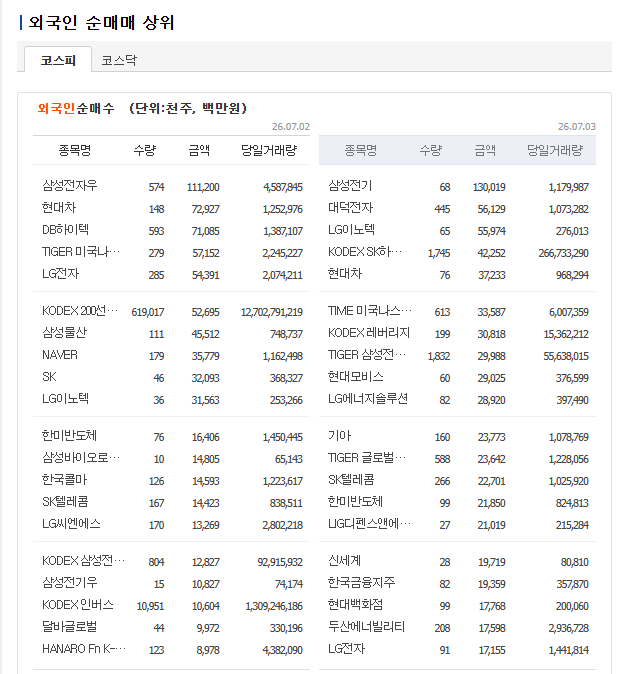Open the 현대모비스 stock link
617x674 pixels.
pyautogui.click(x=356, y=377)
